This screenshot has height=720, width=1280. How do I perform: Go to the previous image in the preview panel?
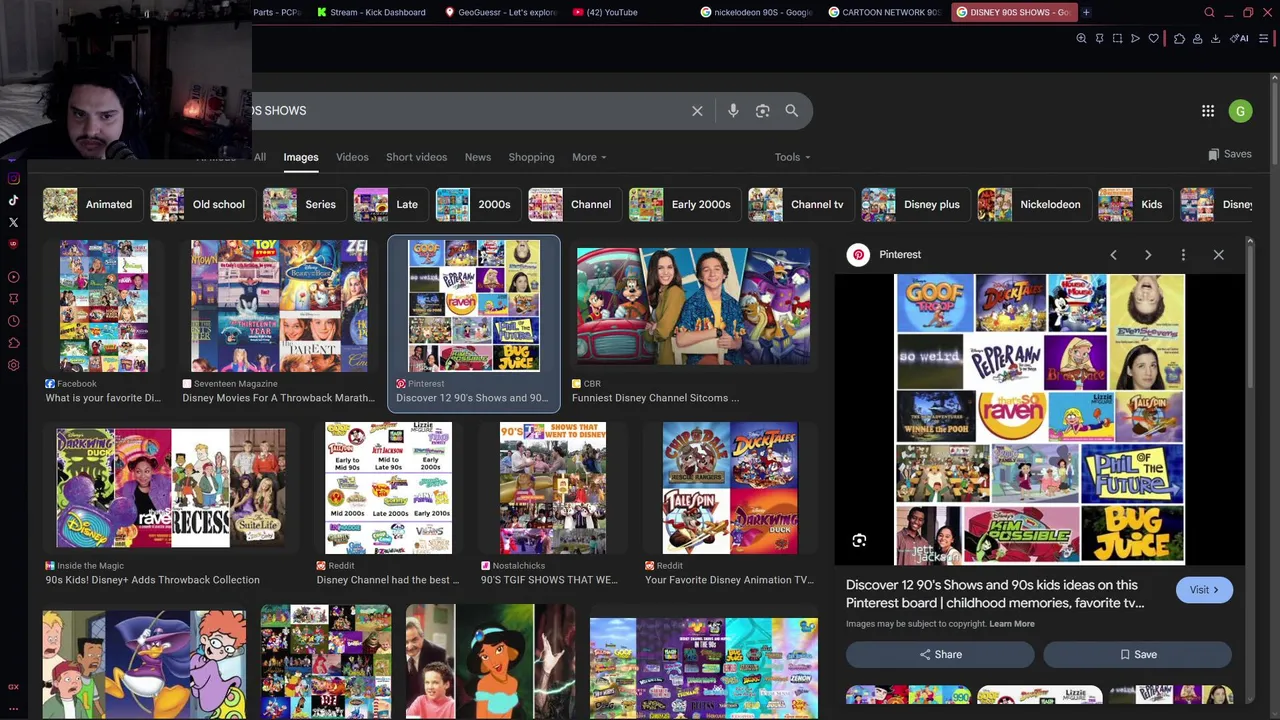1113,255
